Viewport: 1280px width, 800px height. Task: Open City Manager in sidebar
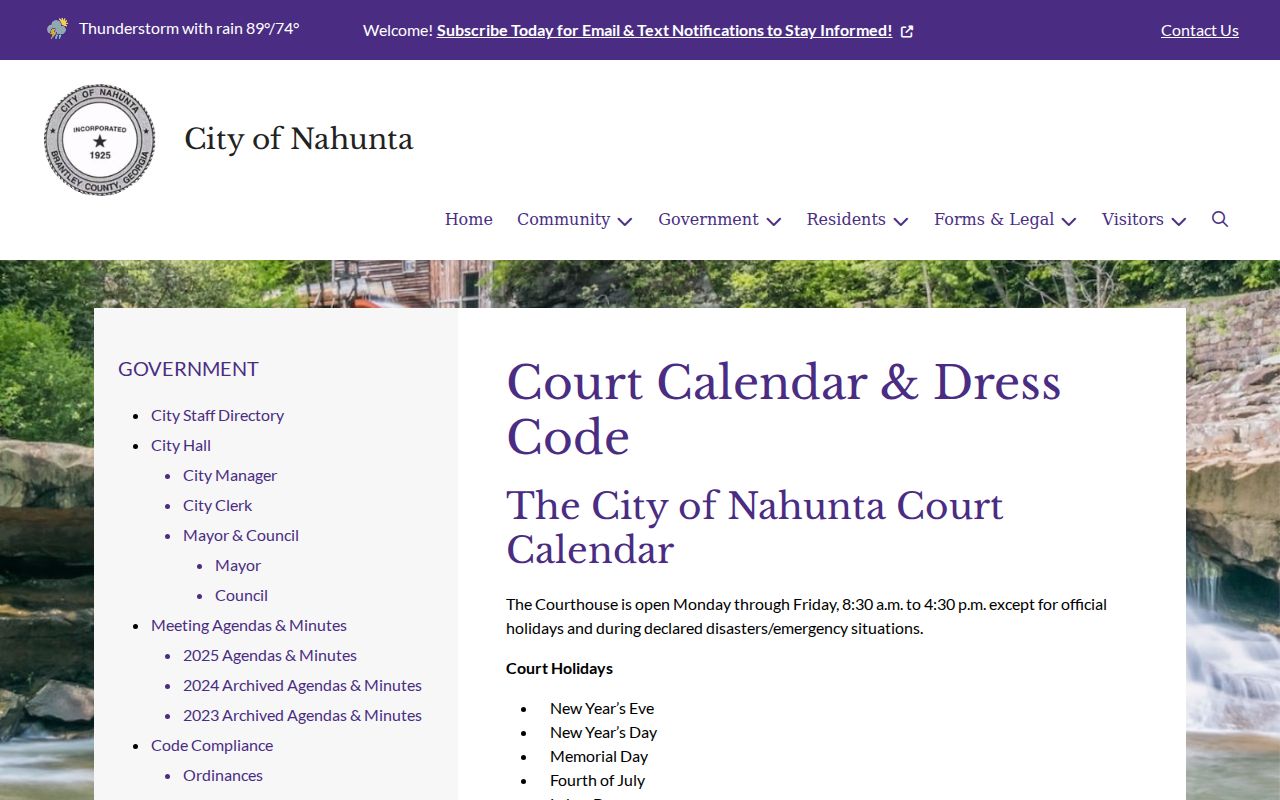click(x=230, y=475)
